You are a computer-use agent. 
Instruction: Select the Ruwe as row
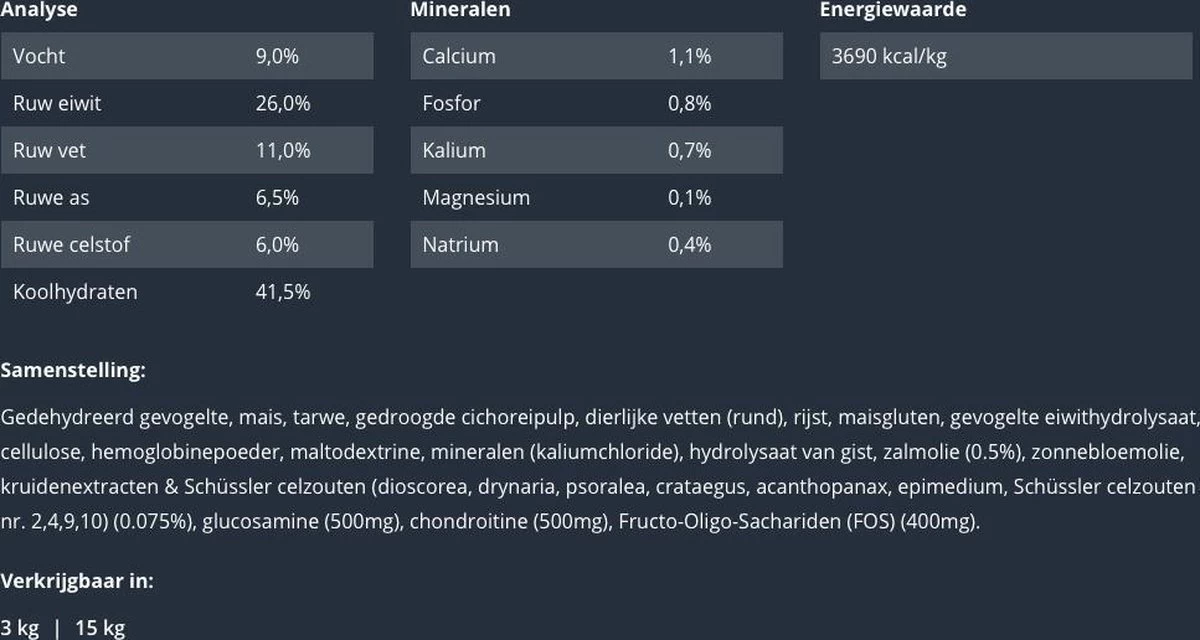tap(187, 197)
